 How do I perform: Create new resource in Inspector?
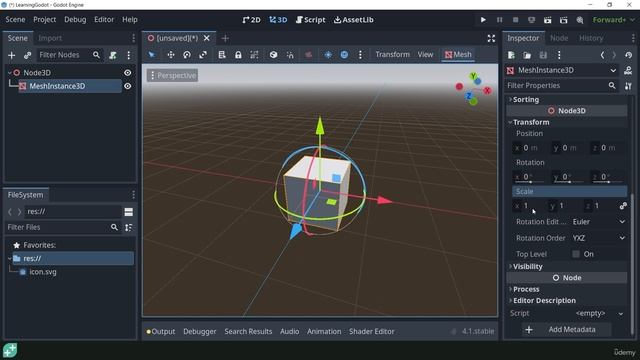click(511, 55)
